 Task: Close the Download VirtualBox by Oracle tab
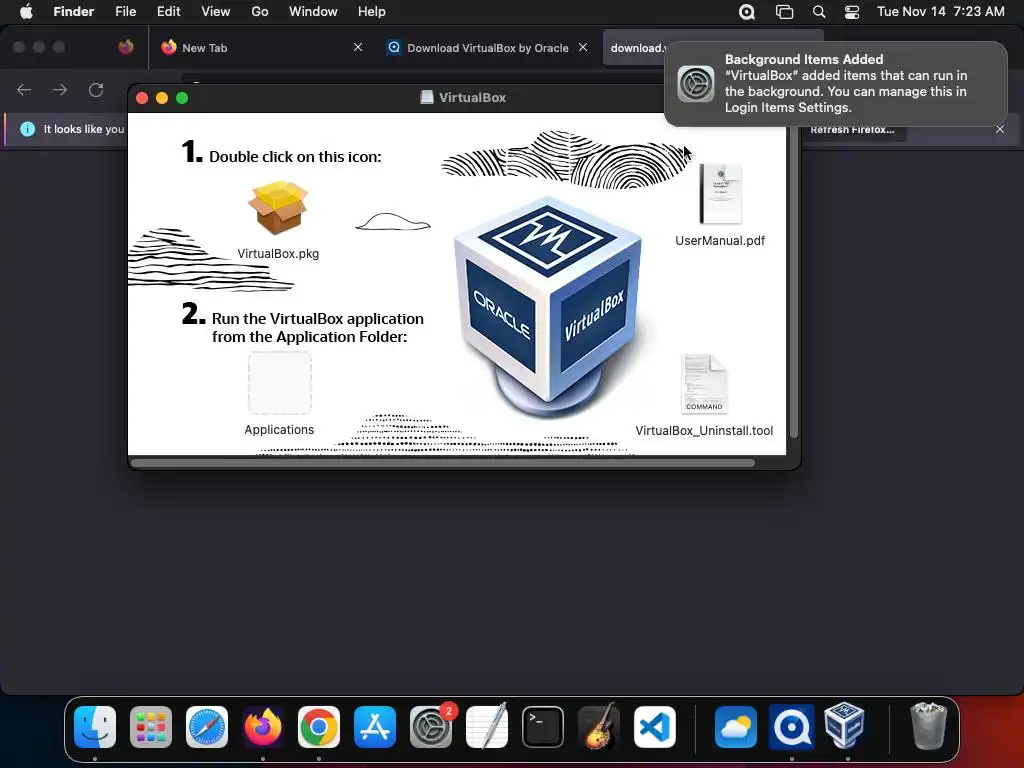click(x=583, y=47)
